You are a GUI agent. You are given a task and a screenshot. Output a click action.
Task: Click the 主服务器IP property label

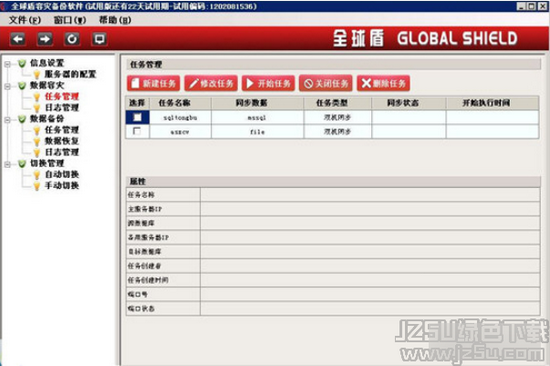tap(145, 209)
